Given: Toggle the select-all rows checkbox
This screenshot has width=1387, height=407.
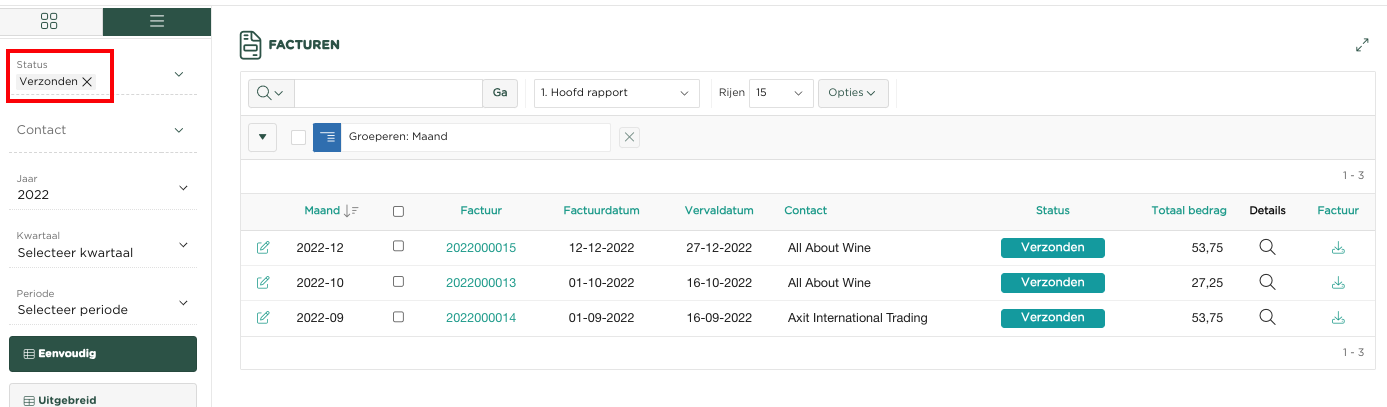Looking at the screenshot, I should tap(398, 211).
